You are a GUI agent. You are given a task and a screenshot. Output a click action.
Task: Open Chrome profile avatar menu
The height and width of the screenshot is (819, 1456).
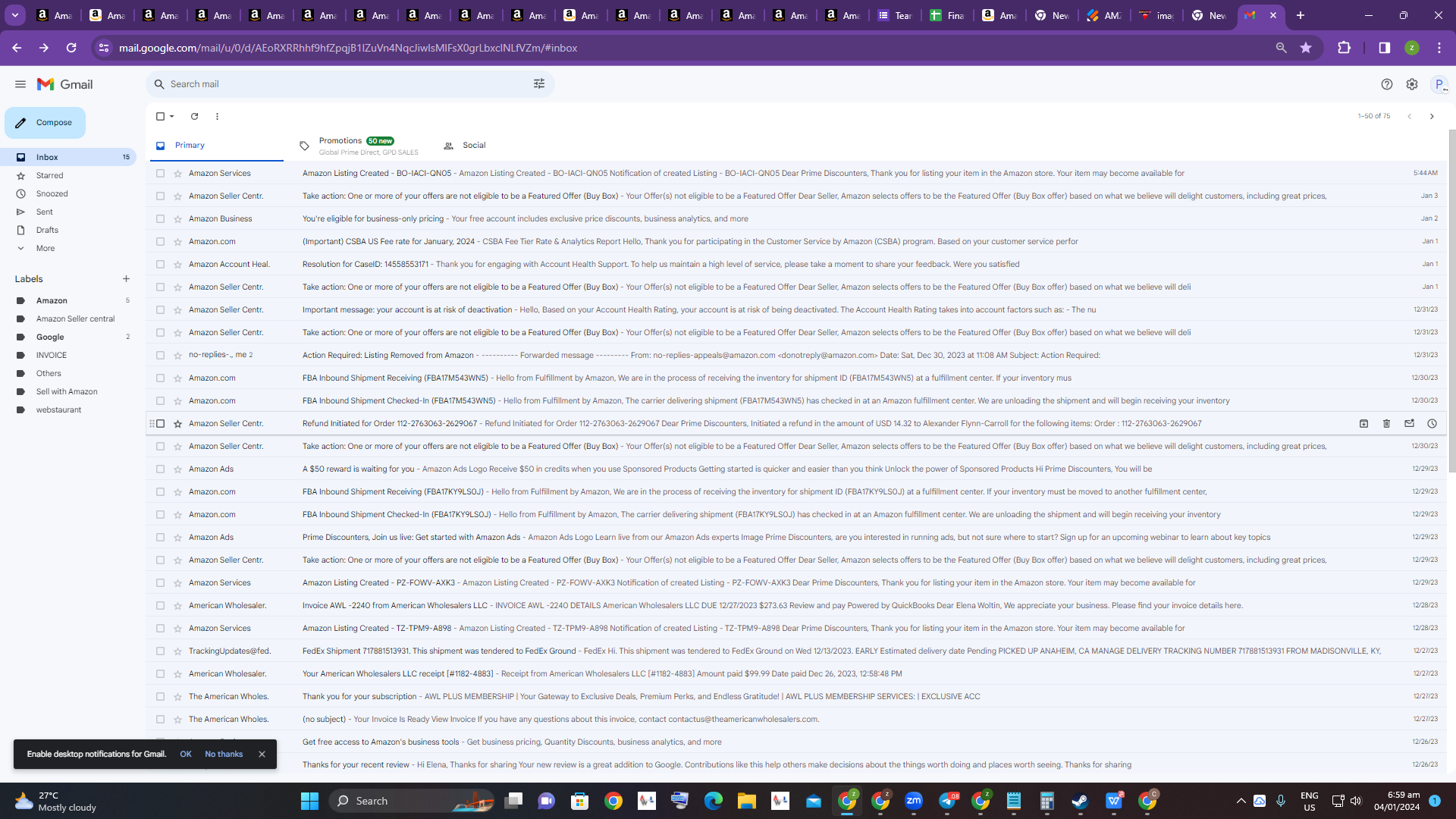[1412, 48]
